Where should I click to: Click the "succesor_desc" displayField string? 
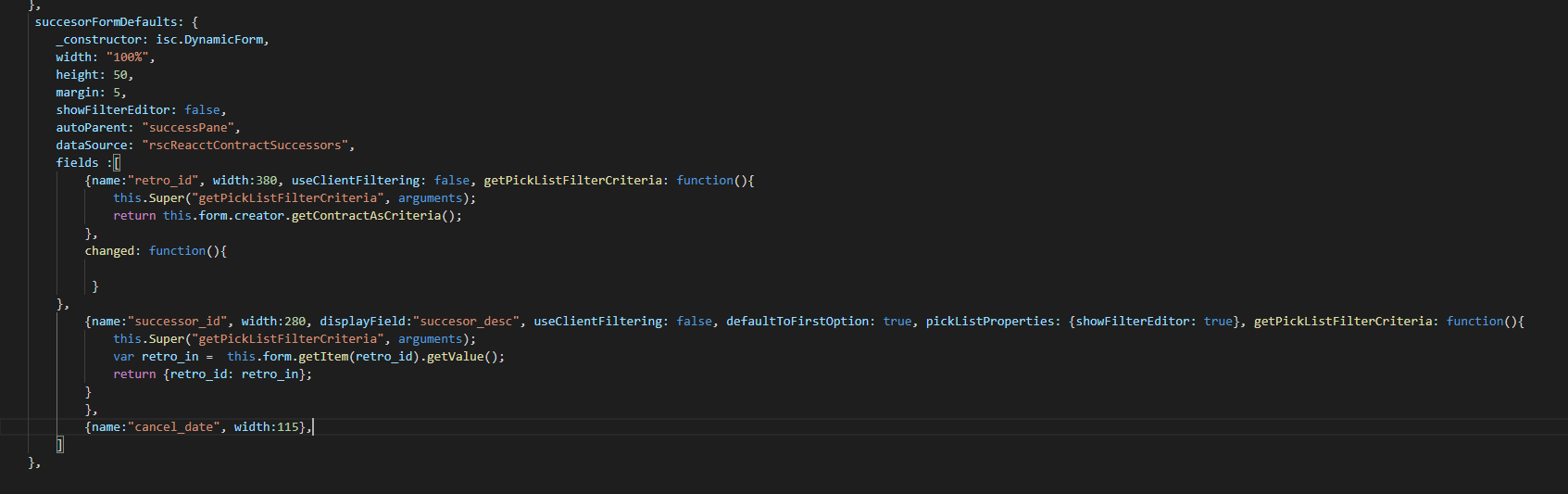[466, 321]
